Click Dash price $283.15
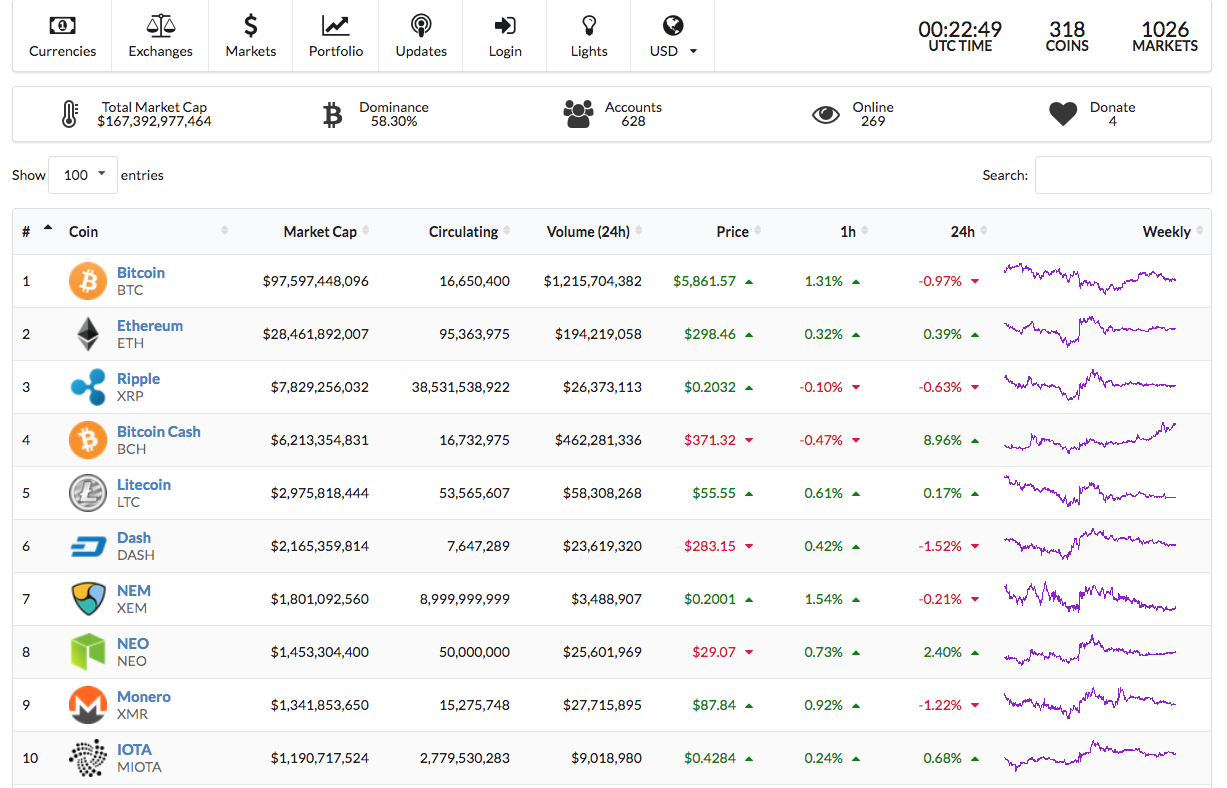This screenshot has width=1227, height=788. click(710, 546)
